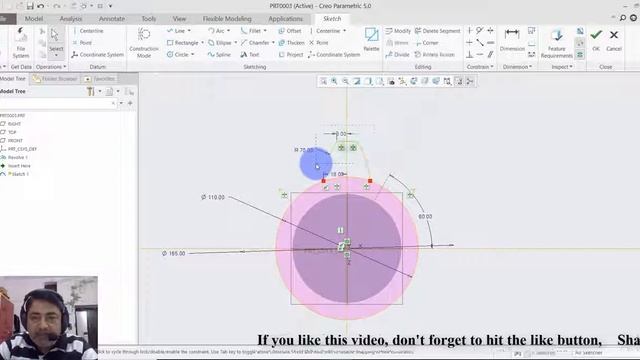The image size is (640, 360).
Task: Open the Tools ribbon tab
Action: (x=149, y=19)
